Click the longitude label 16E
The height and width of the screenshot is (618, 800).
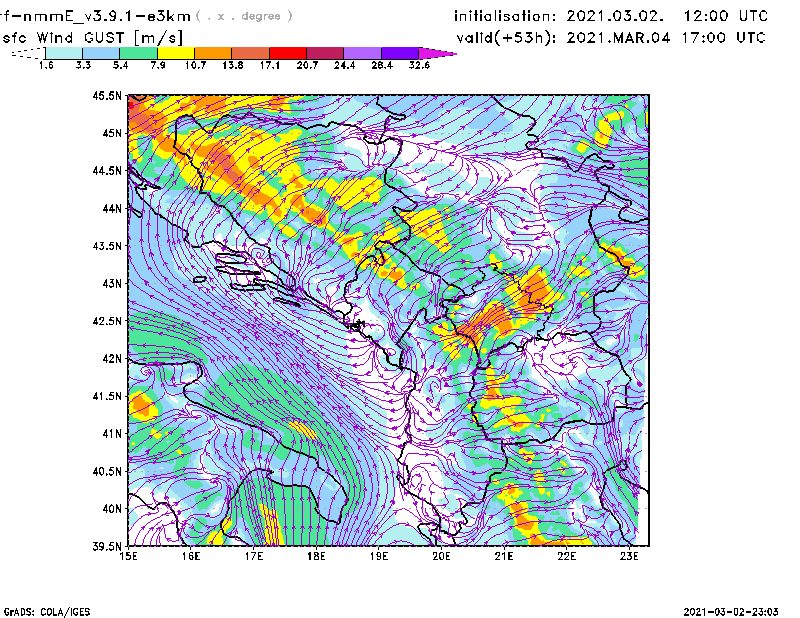point(191,556)
